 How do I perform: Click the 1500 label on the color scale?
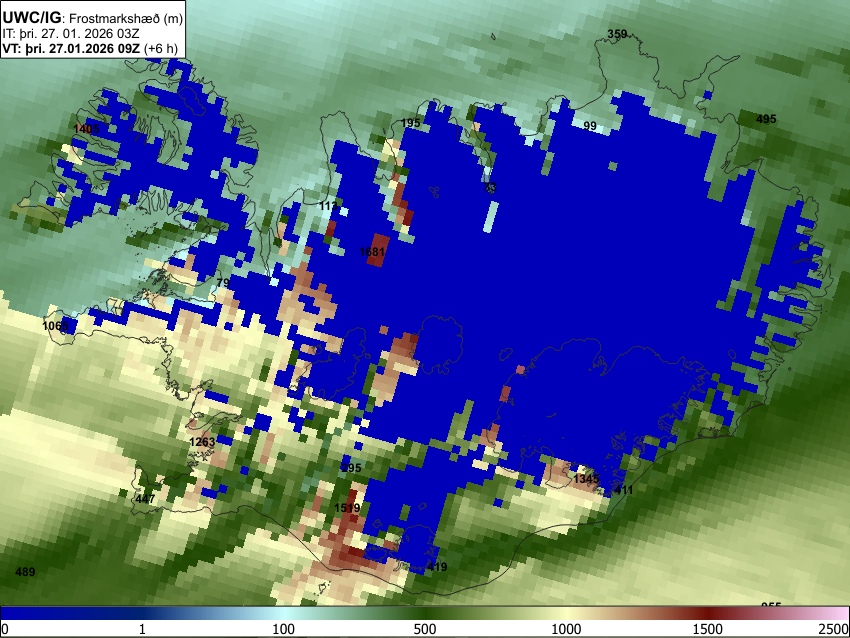[707, 629]
